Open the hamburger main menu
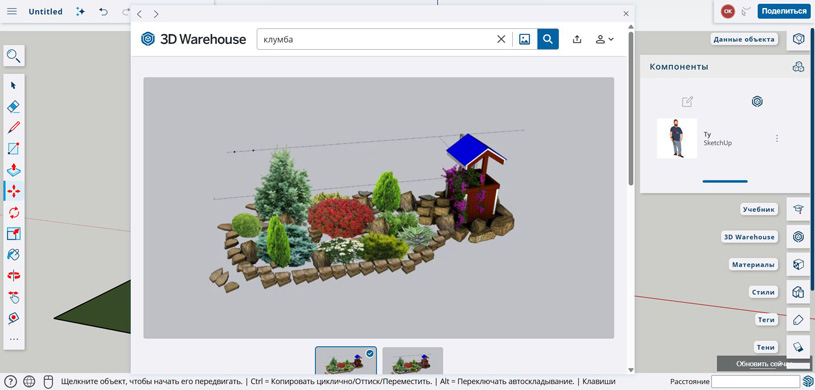This screenshot has width=815, height=390. click(12, 11)
